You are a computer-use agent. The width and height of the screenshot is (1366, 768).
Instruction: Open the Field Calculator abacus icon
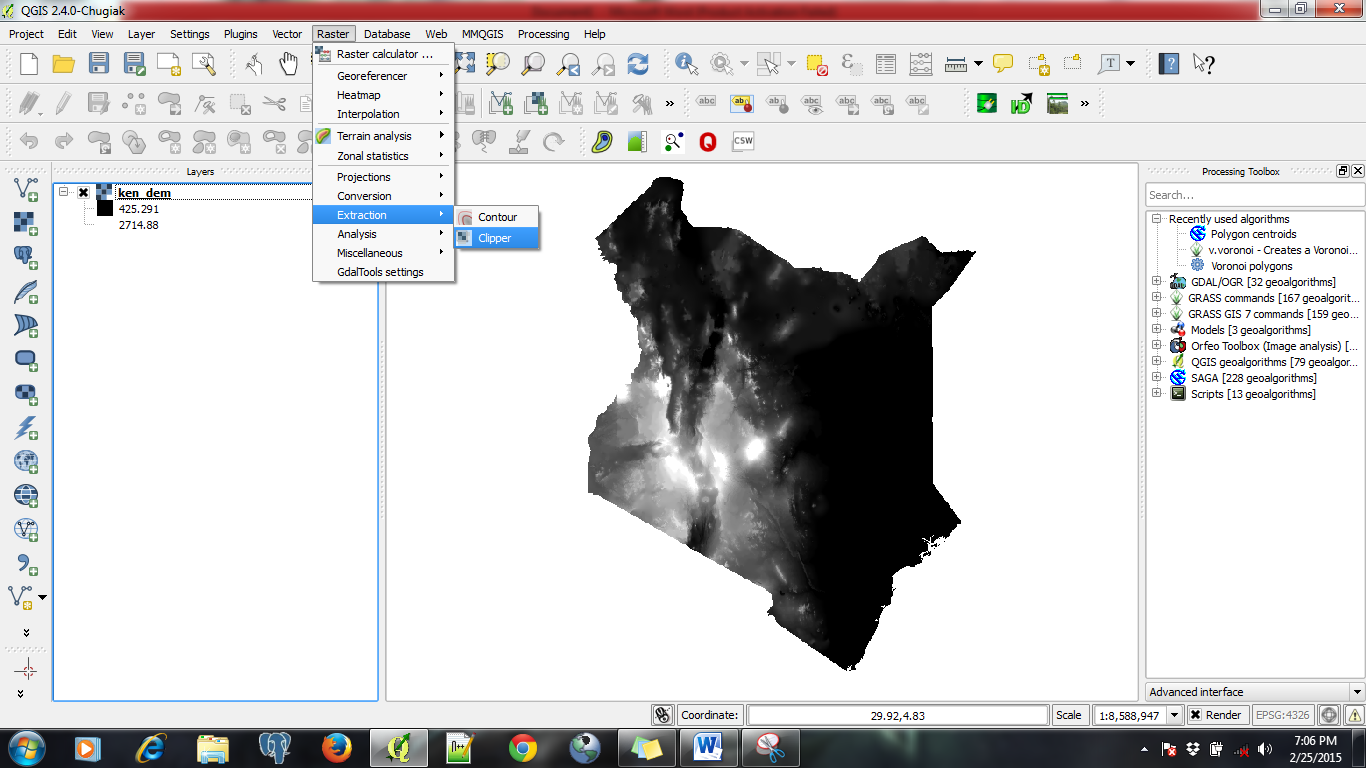pos(921,64)
